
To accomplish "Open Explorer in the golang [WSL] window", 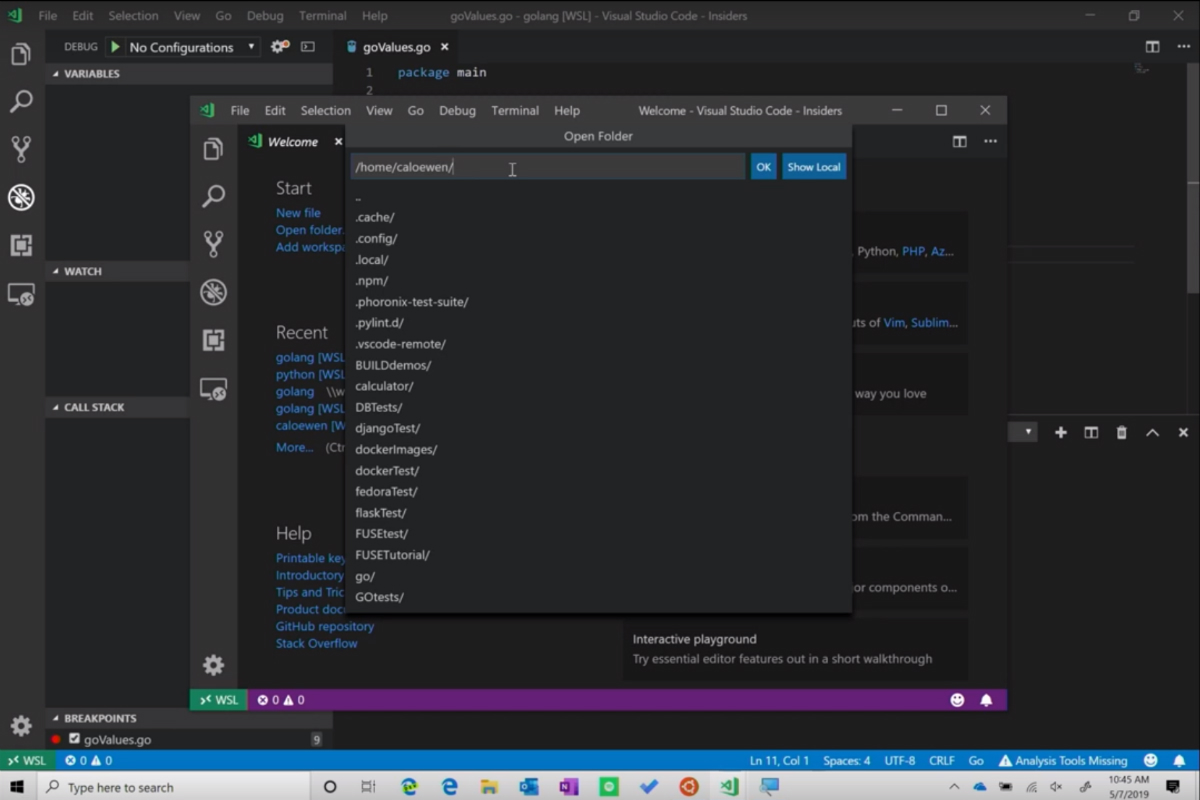I will click(21, 54).
